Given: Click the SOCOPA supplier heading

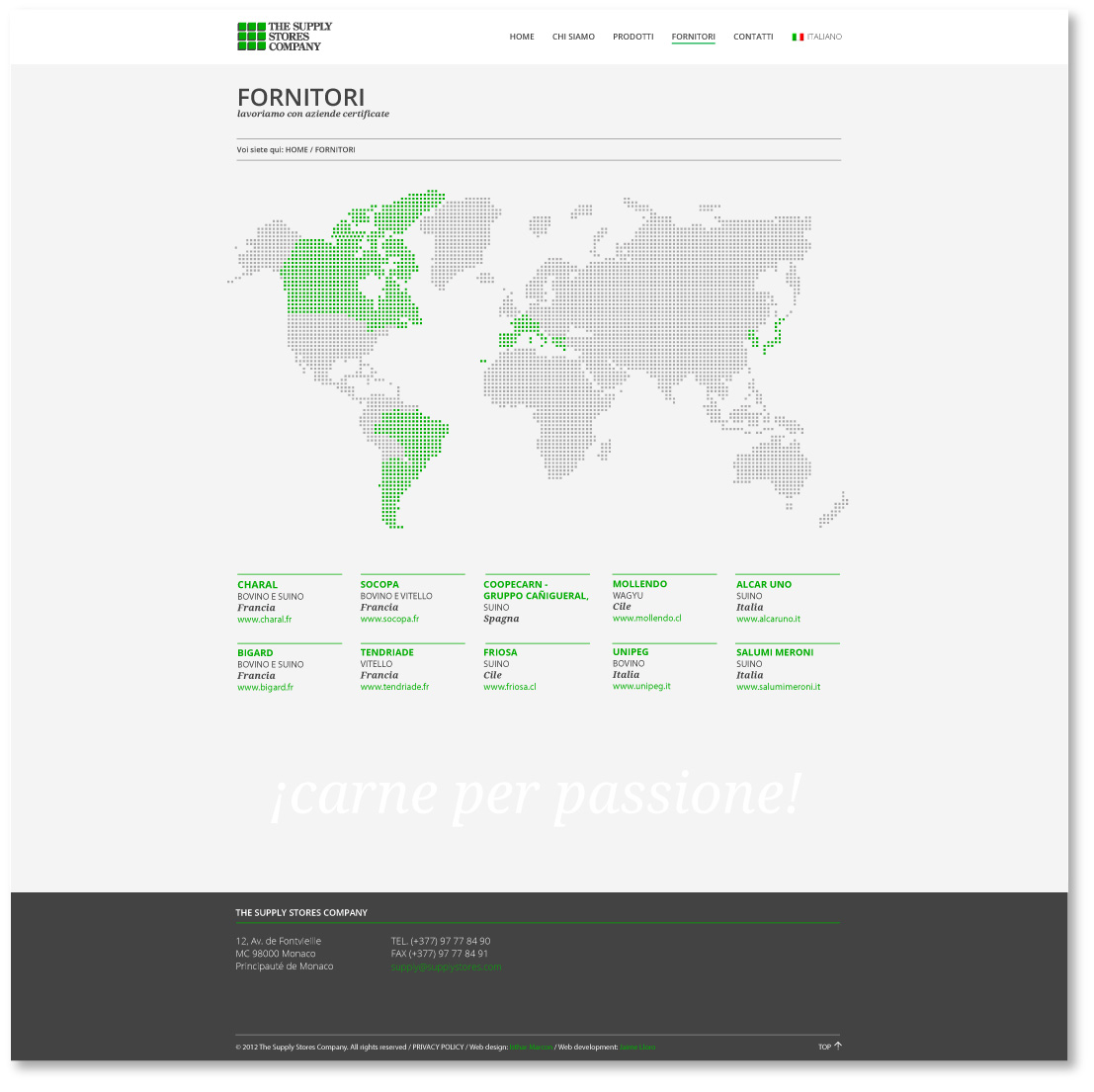Looking at the screenshot, I should click(379, 585).
